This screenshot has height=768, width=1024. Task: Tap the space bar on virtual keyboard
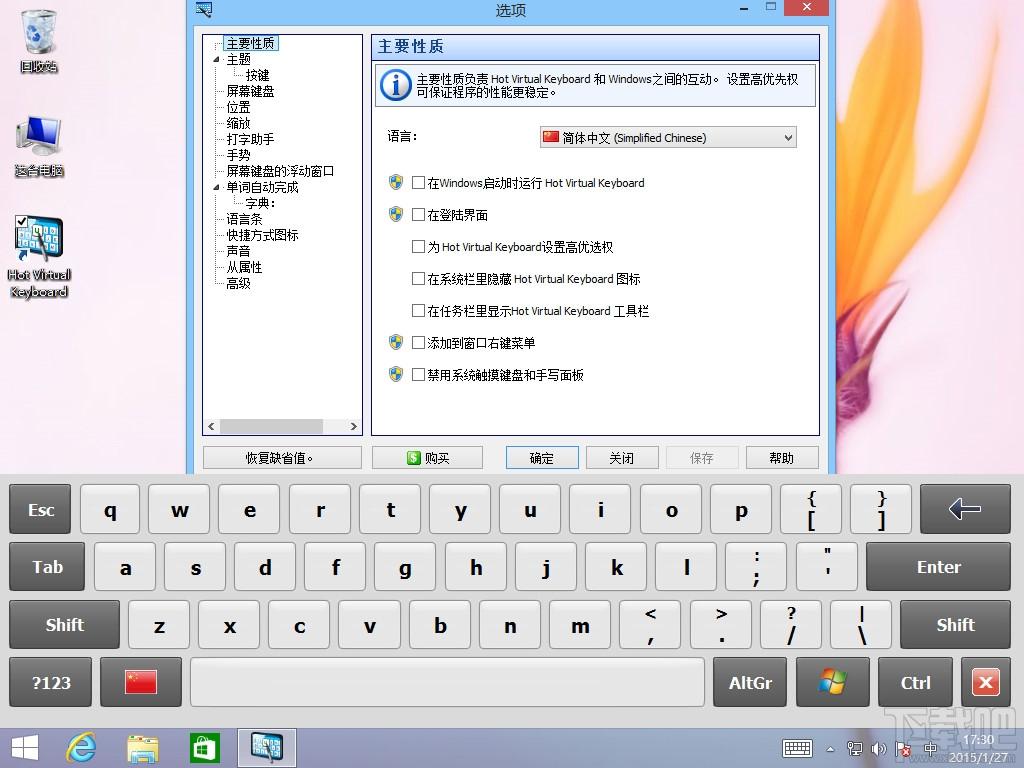point(447,682)
